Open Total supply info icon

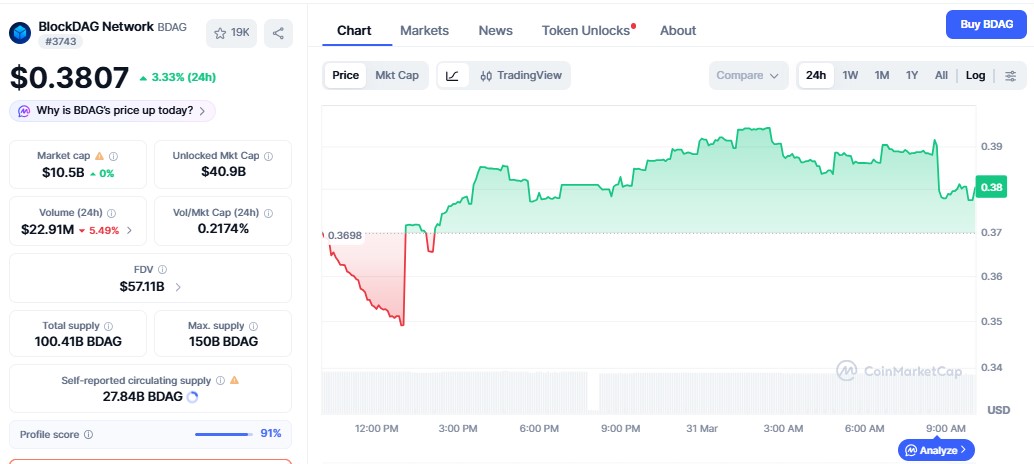(109, 326)
